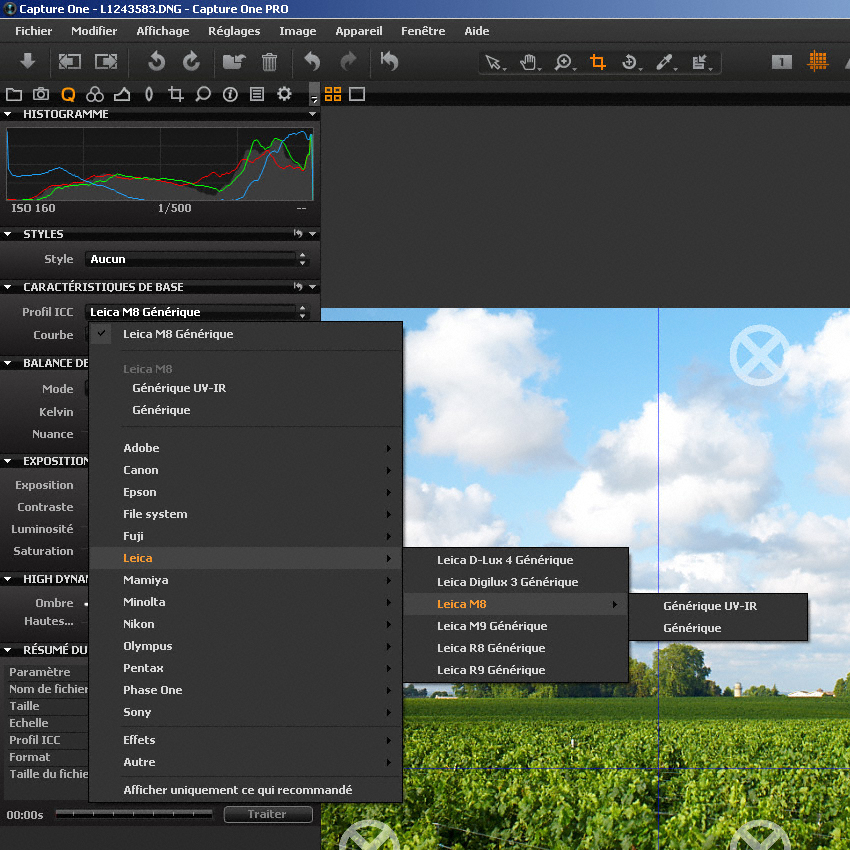
Task: Rotate the image counter-clockwise
Action: point(156,61)
